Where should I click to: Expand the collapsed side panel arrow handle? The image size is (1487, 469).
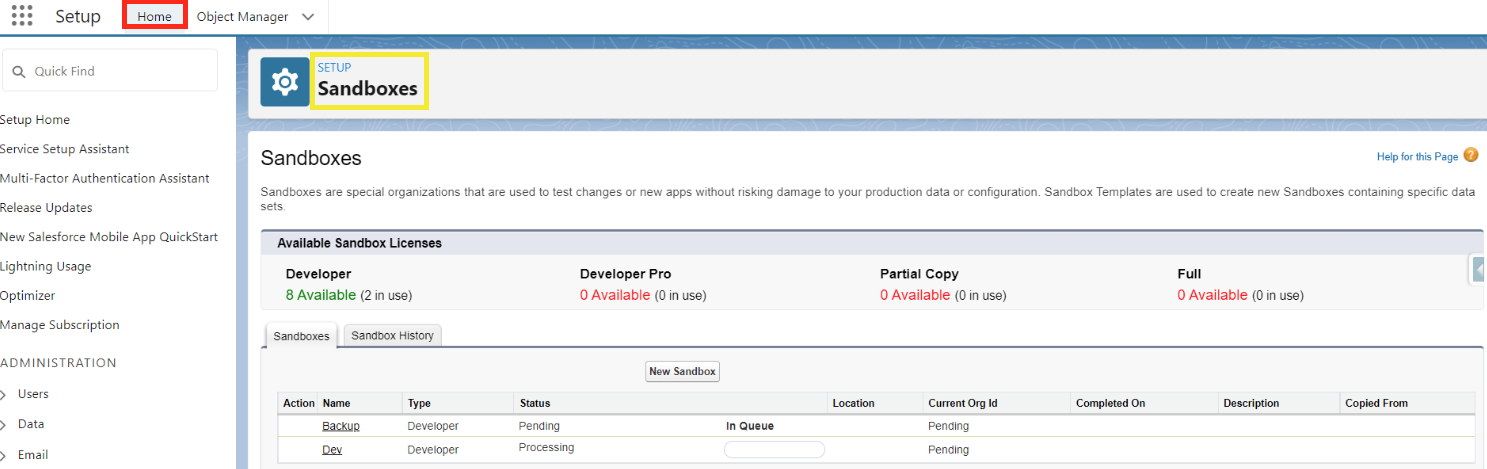(x=1477, y=269)
